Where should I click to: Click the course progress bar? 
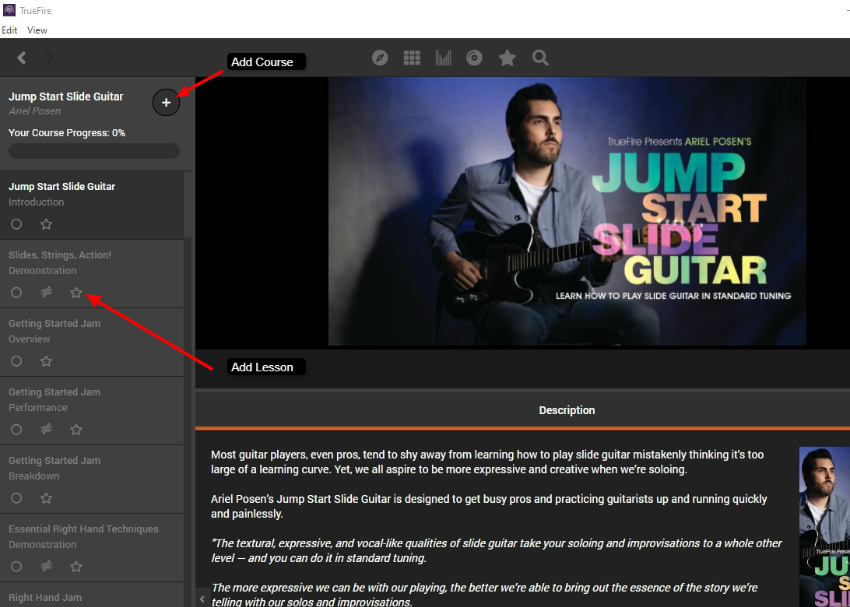point(94,151)
